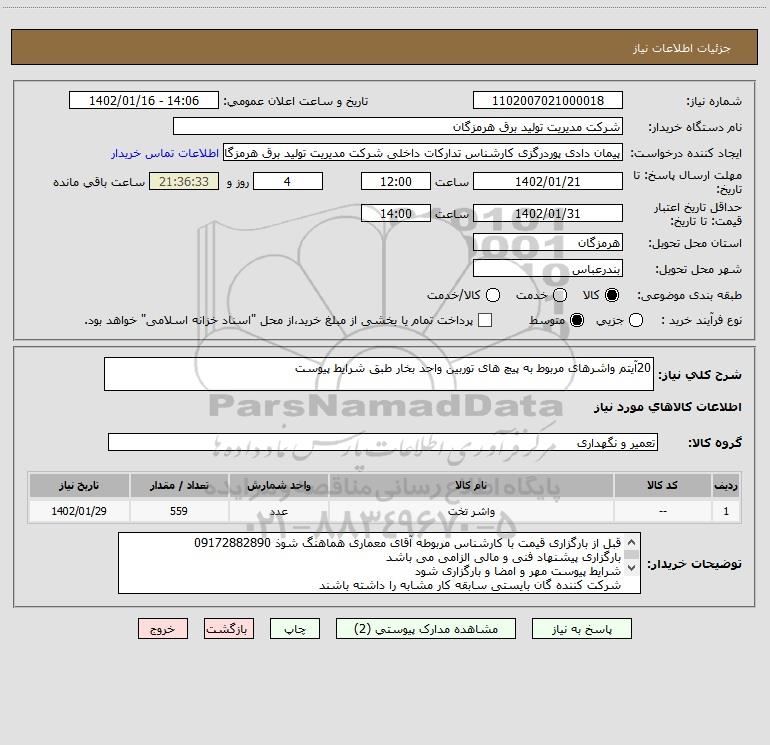The image size is (770, 745).
Task: Click the بازگشت back button
Action: [x=229, y=629]
